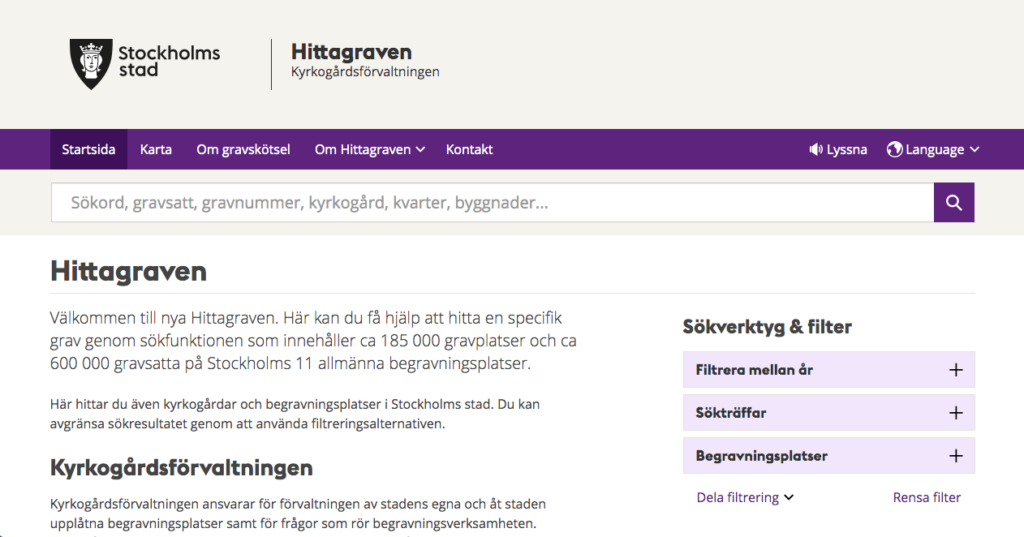Screen dimensions: 1024x537
Task: Click the Sökträffar label text
Action: click(731, 413)
